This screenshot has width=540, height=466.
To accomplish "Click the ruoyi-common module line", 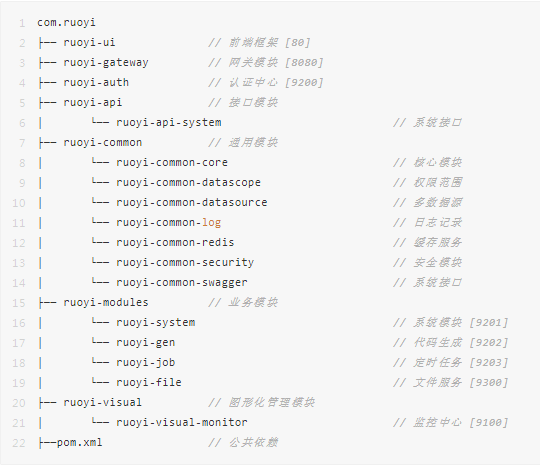I will point(103,143).
